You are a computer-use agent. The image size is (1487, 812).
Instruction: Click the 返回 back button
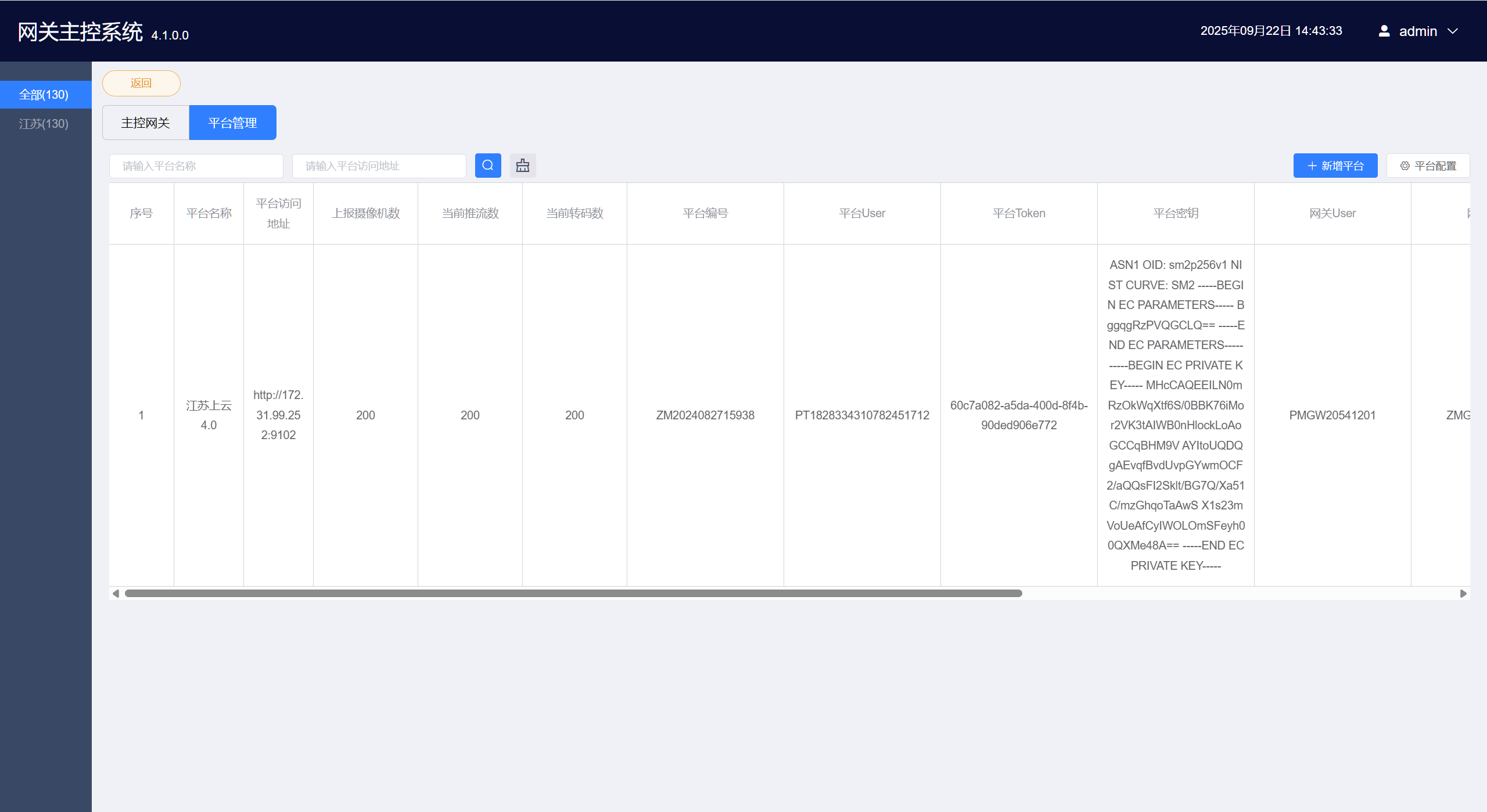(x=141, y=83)
